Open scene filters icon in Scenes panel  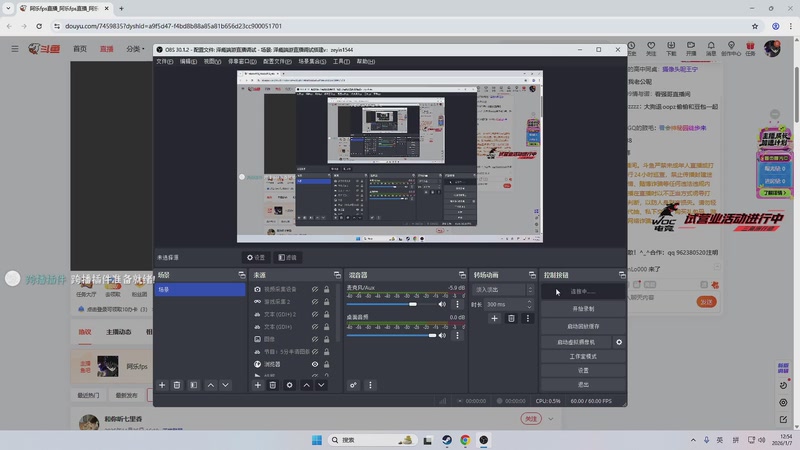pyautogui.click(x=194, y=385)
